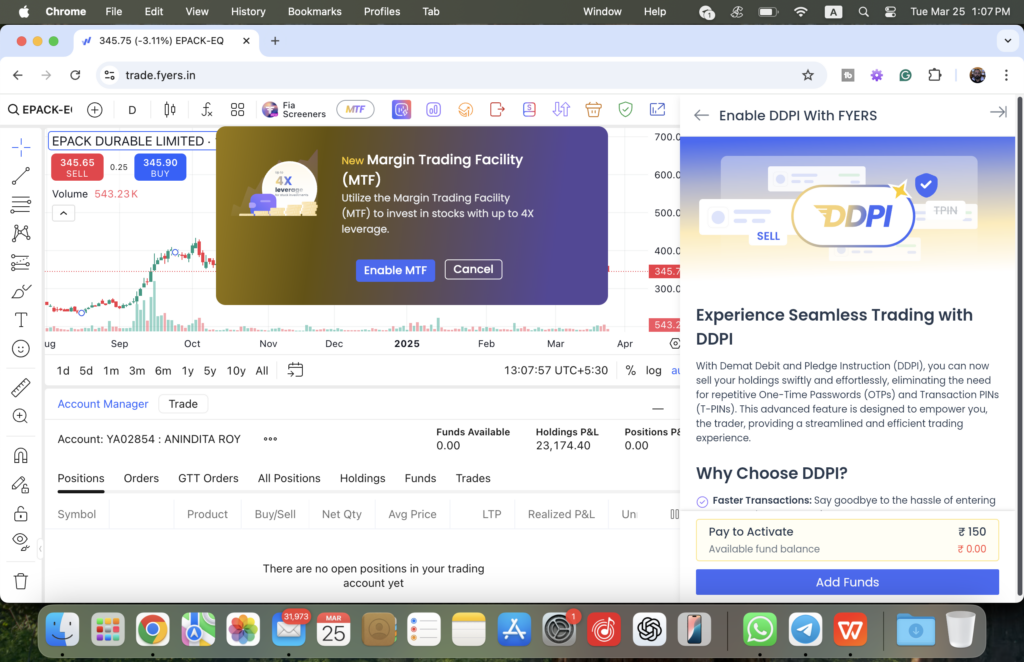Click the EPACK-EQ symbol search field
Screen dimensions: 1024x662
pyautogui.click(x=40, y=110)
